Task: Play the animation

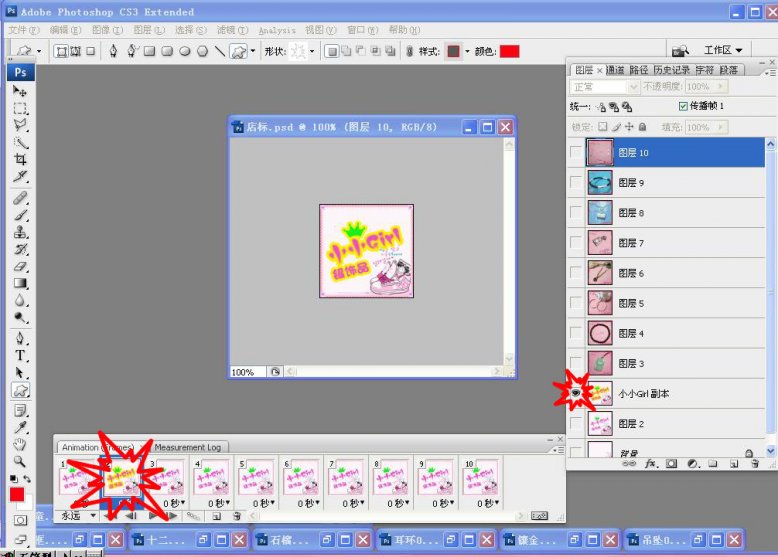Action: tap(153, 516)
